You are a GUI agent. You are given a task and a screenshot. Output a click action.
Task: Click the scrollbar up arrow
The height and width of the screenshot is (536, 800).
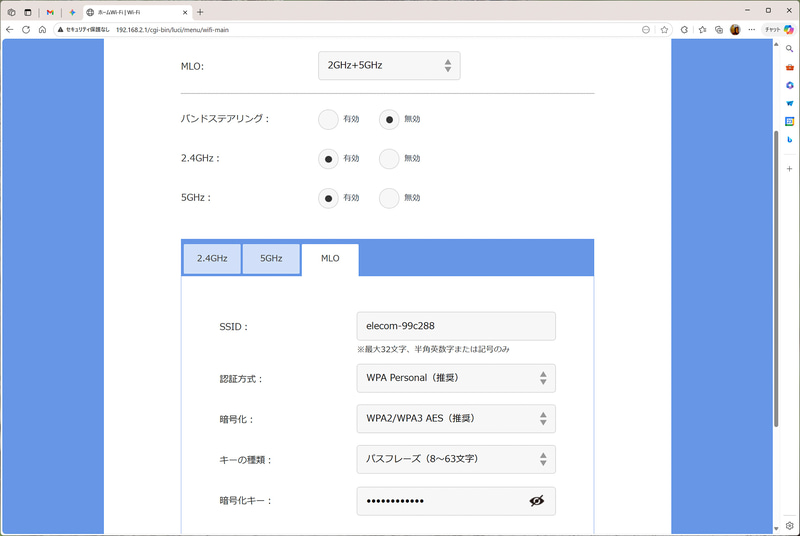pyautogui.click(x=776, y=44)
